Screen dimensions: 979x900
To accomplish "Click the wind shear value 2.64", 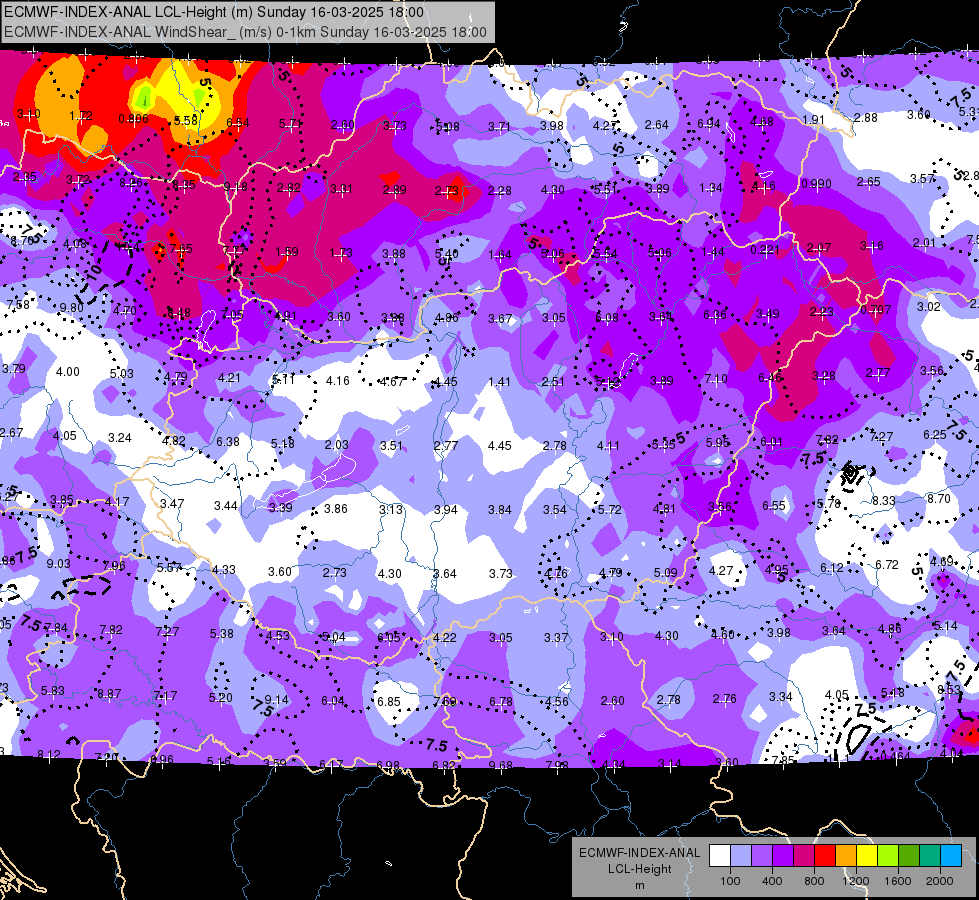I will pyautogui.click(x=656, y=124).
